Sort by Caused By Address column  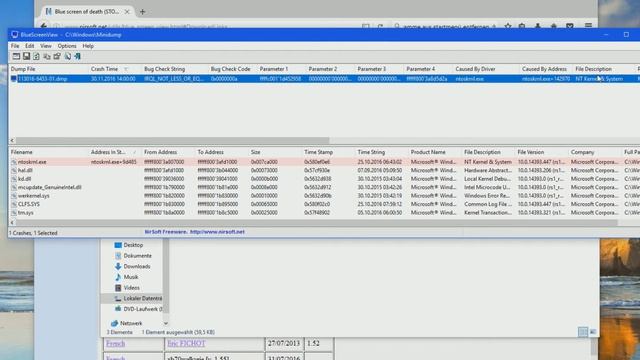[546, 69]
